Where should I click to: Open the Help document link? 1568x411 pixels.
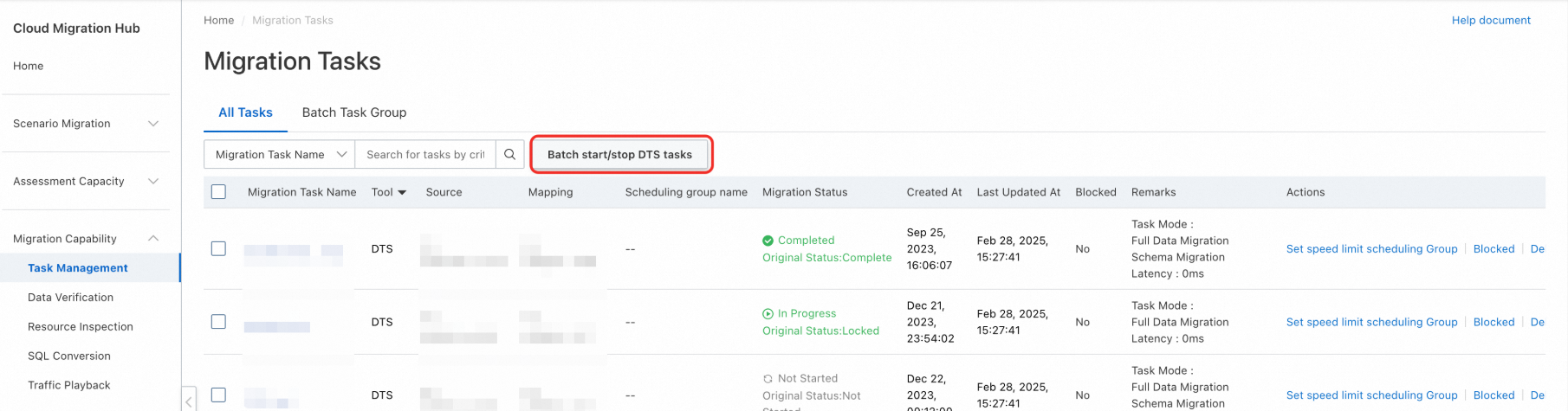1490,20
